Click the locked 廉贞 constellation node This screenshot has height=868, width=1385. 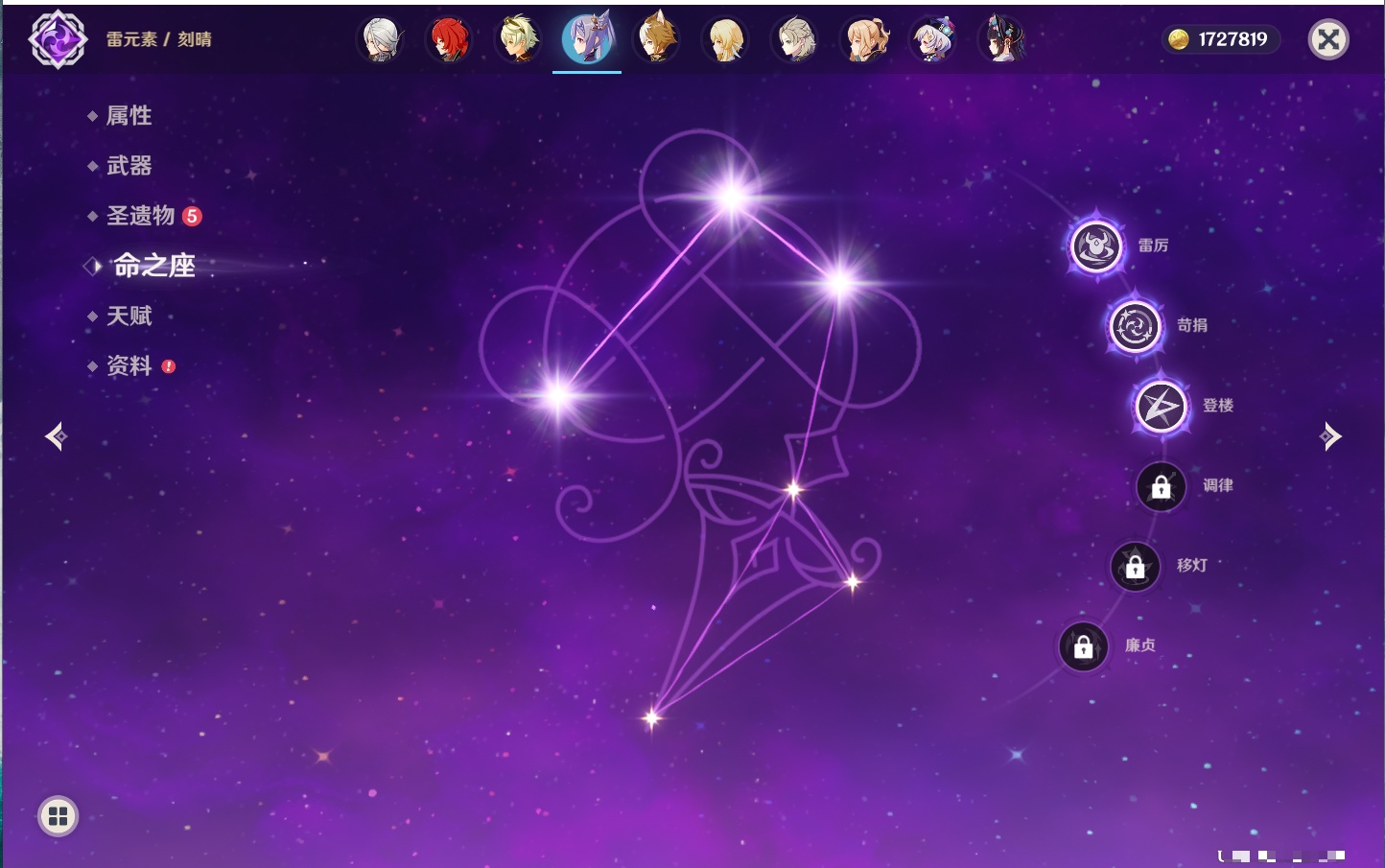pos(1084,646)
